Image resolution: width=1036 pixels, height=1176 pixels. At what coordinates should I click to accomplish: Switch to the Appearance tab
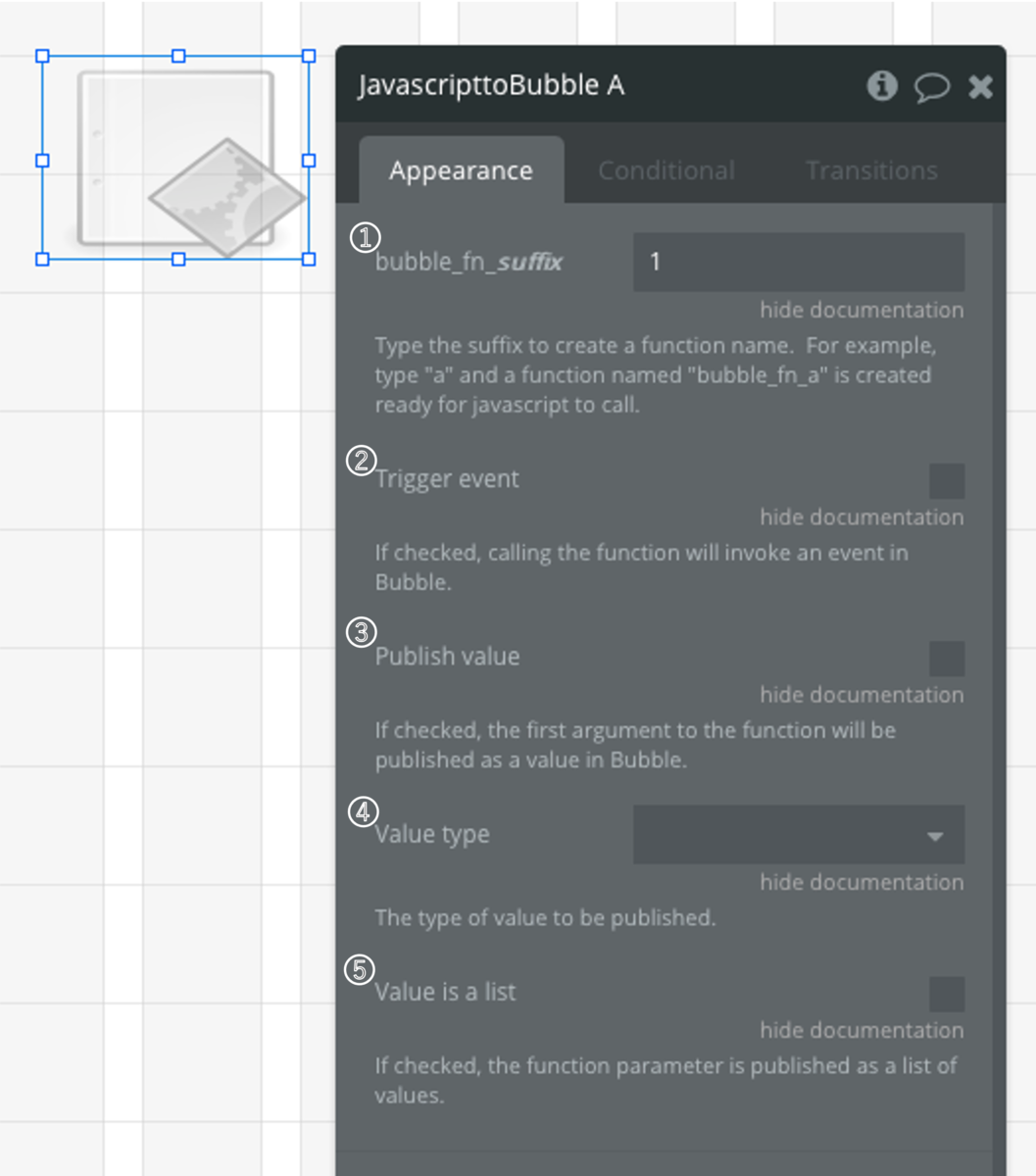[461, 171]
